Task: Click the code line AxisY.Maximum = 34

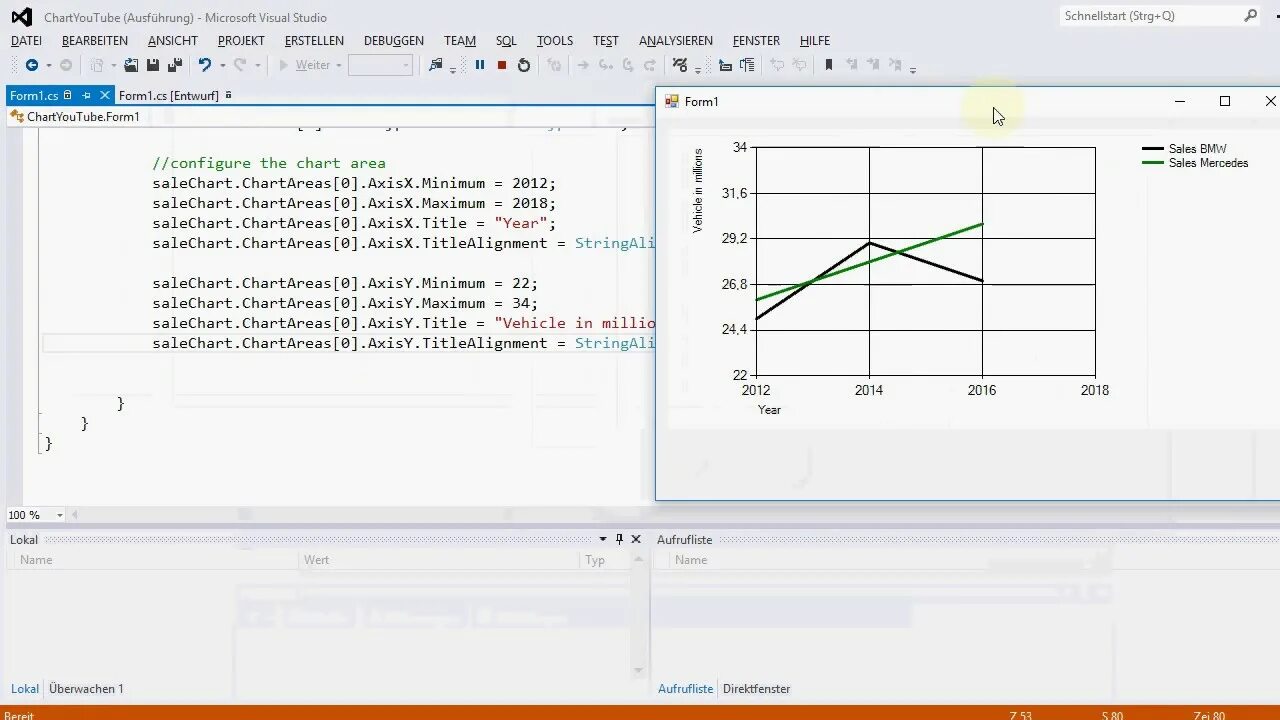Action: click(345, 303)
